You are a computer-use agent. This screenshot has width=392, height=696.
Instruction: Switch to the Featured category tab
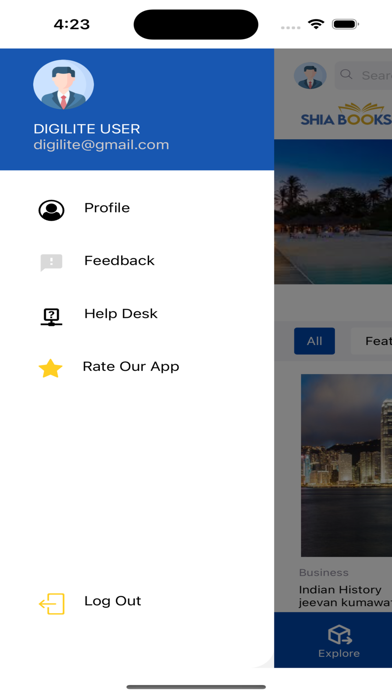(372, 341)
